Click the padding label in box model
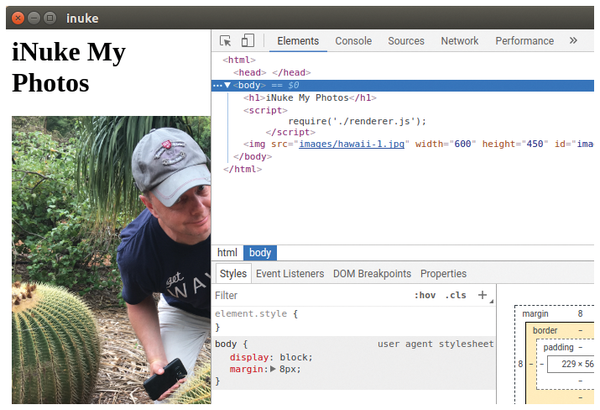 point(558,348)
